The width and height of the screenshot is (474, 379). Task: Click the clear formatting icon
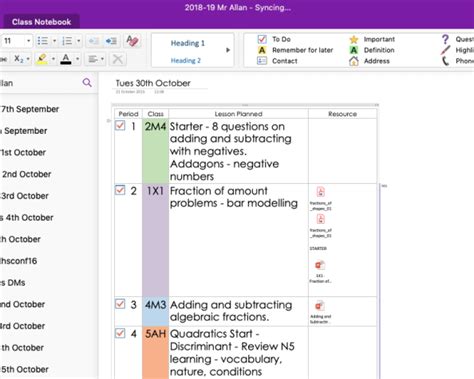tap(132, 41)
